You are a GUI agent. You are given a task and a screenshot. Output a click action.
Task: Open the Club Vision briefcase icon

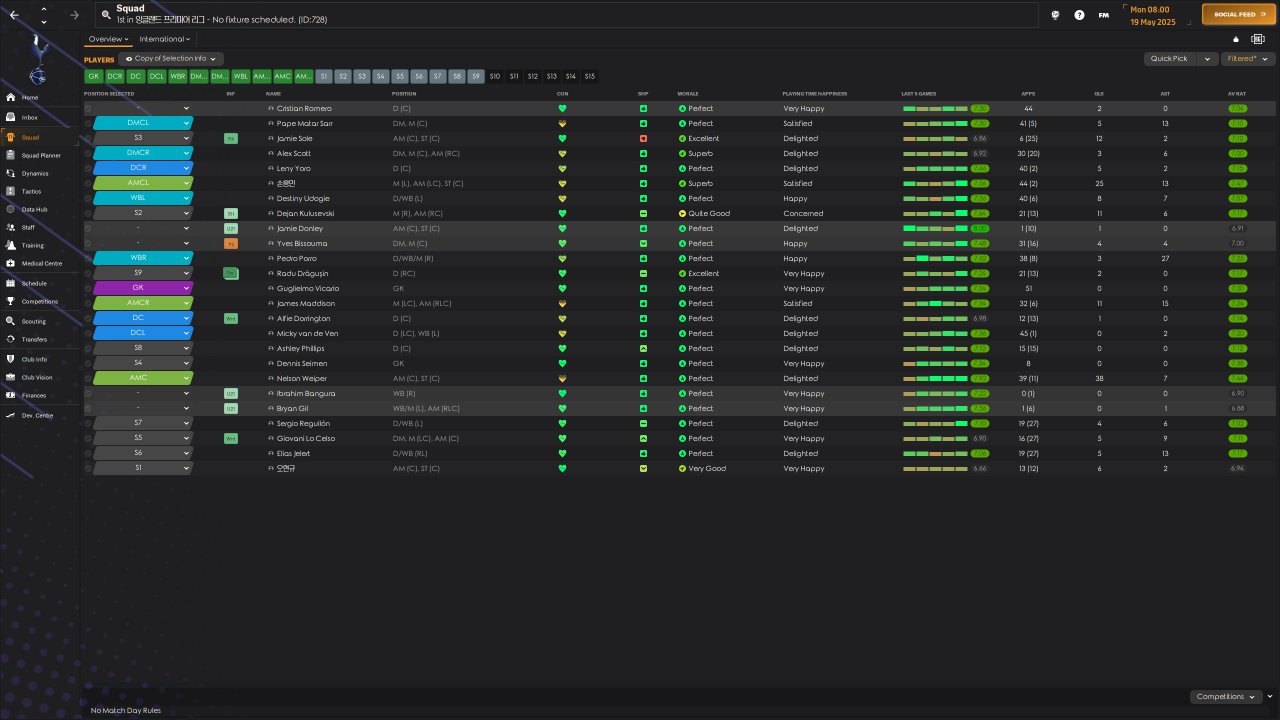click(x=11, y=377)
